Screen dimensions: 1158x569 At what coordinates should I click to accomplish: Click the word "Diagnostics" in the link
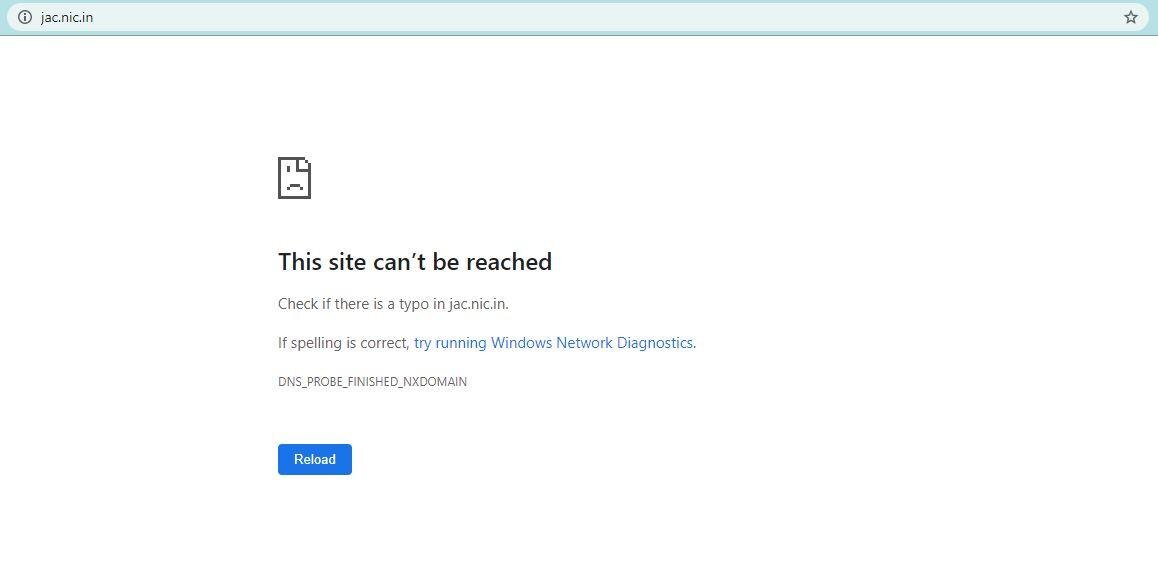(654, 343)
